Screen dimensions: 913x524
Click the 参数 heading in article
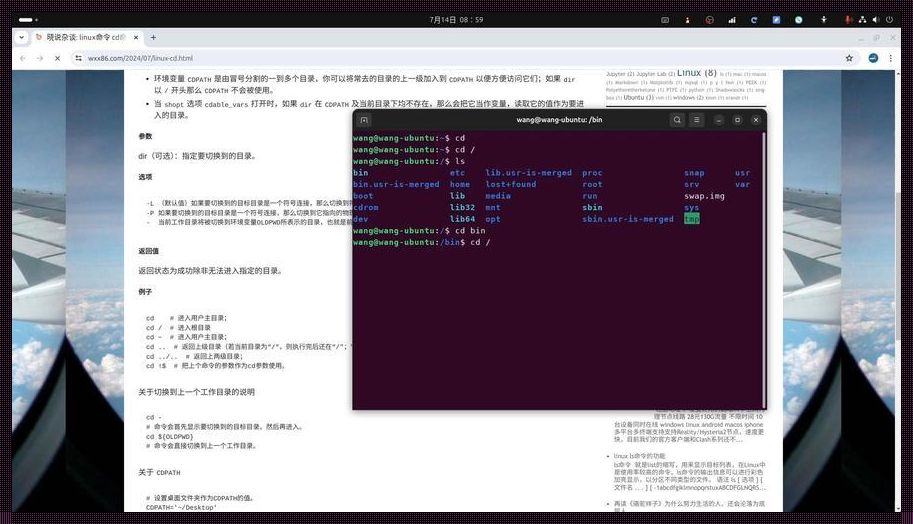point(145,136)
